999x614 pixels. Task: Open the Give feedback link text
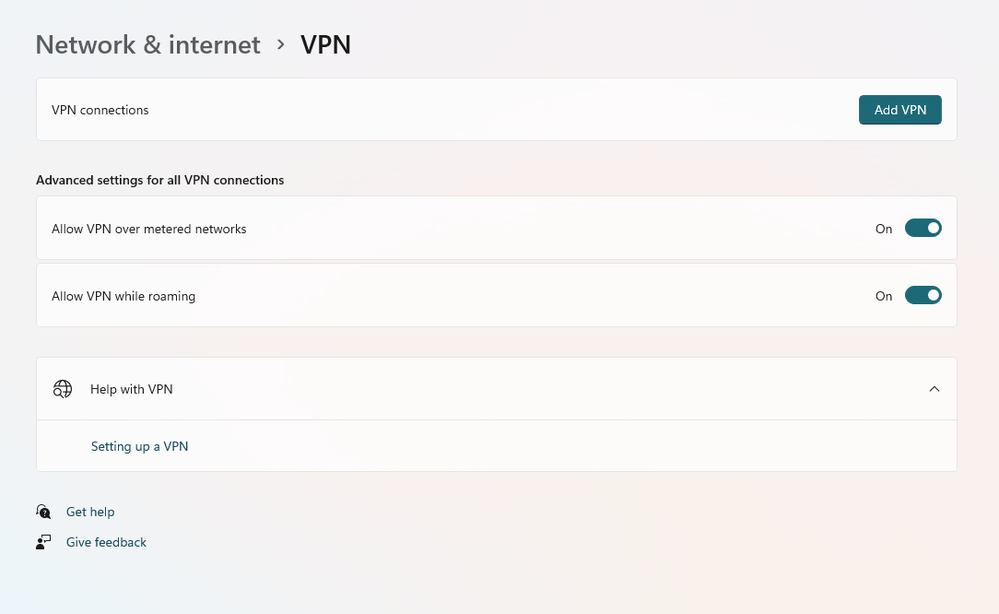click(x=106, y=542)
